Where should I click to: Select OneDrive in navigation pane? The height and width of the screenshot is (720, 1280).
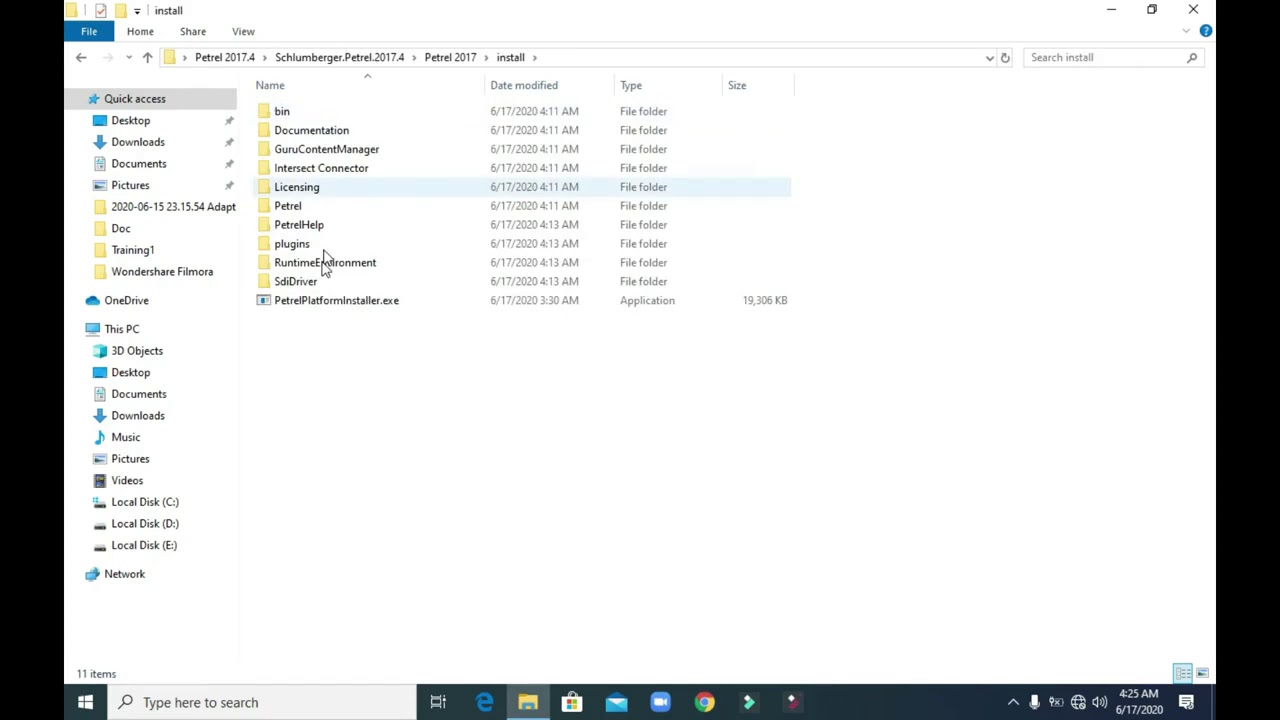coord(126,300)
